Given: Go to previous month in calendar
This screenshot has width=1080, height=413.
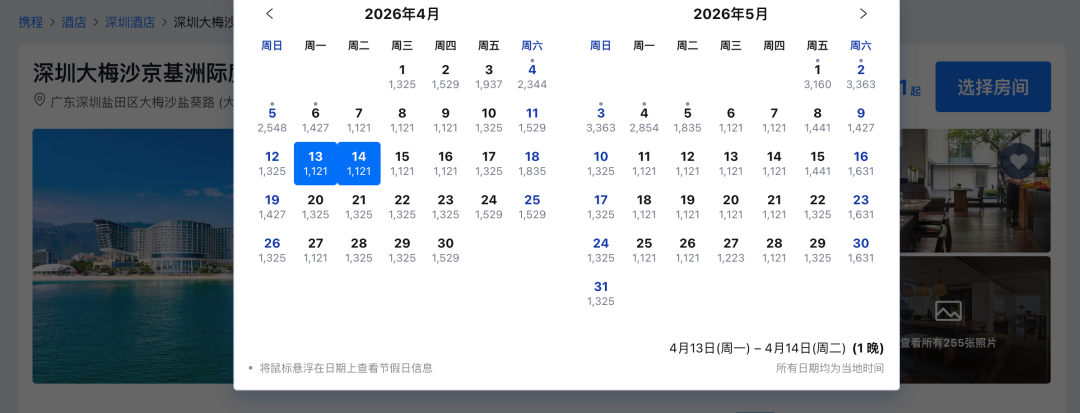Looking at the screenshot, I should pos(269,14).
